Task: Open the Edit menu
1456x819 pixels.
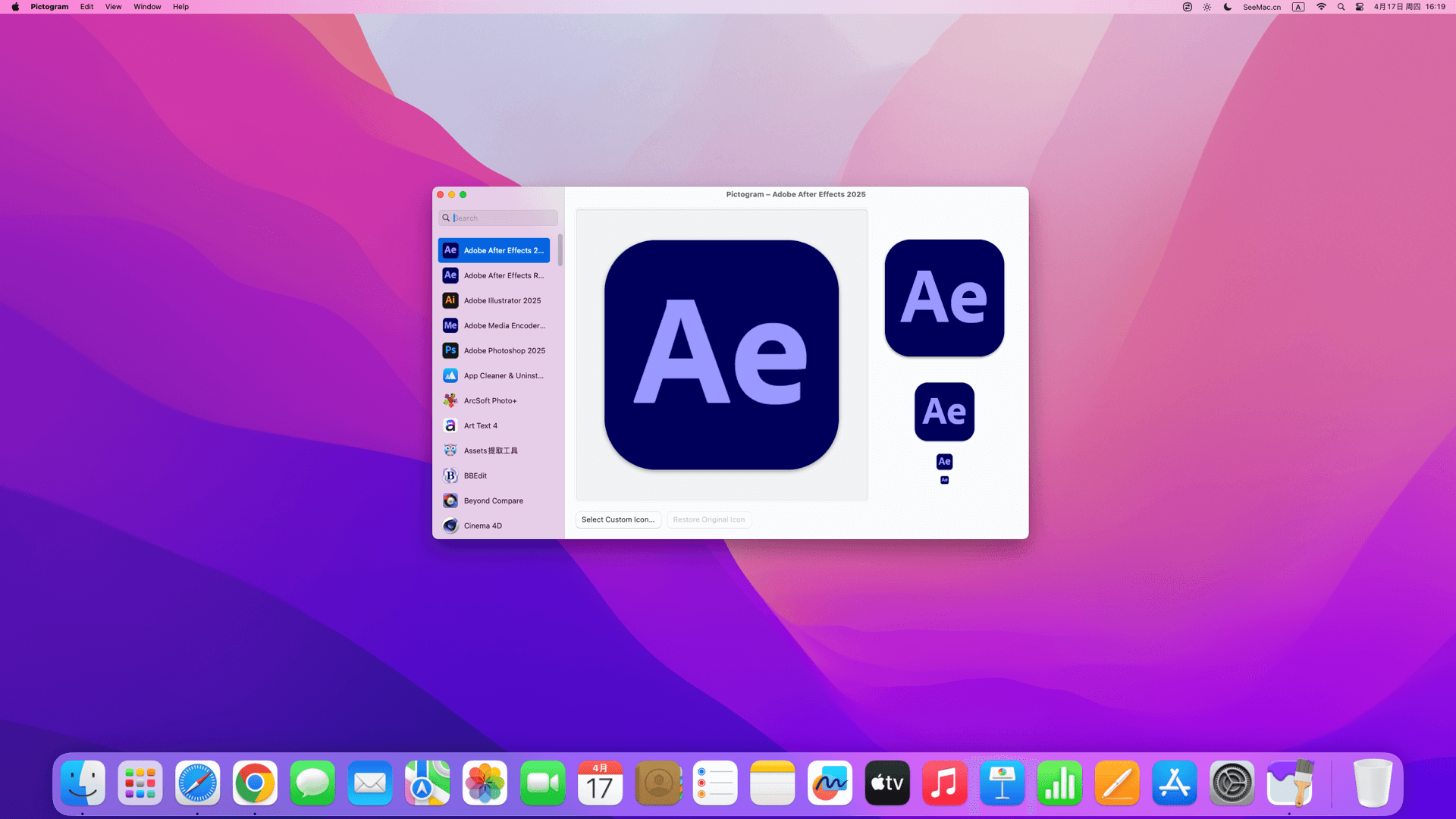Action: pyautogui.click(x=86, y=7)
